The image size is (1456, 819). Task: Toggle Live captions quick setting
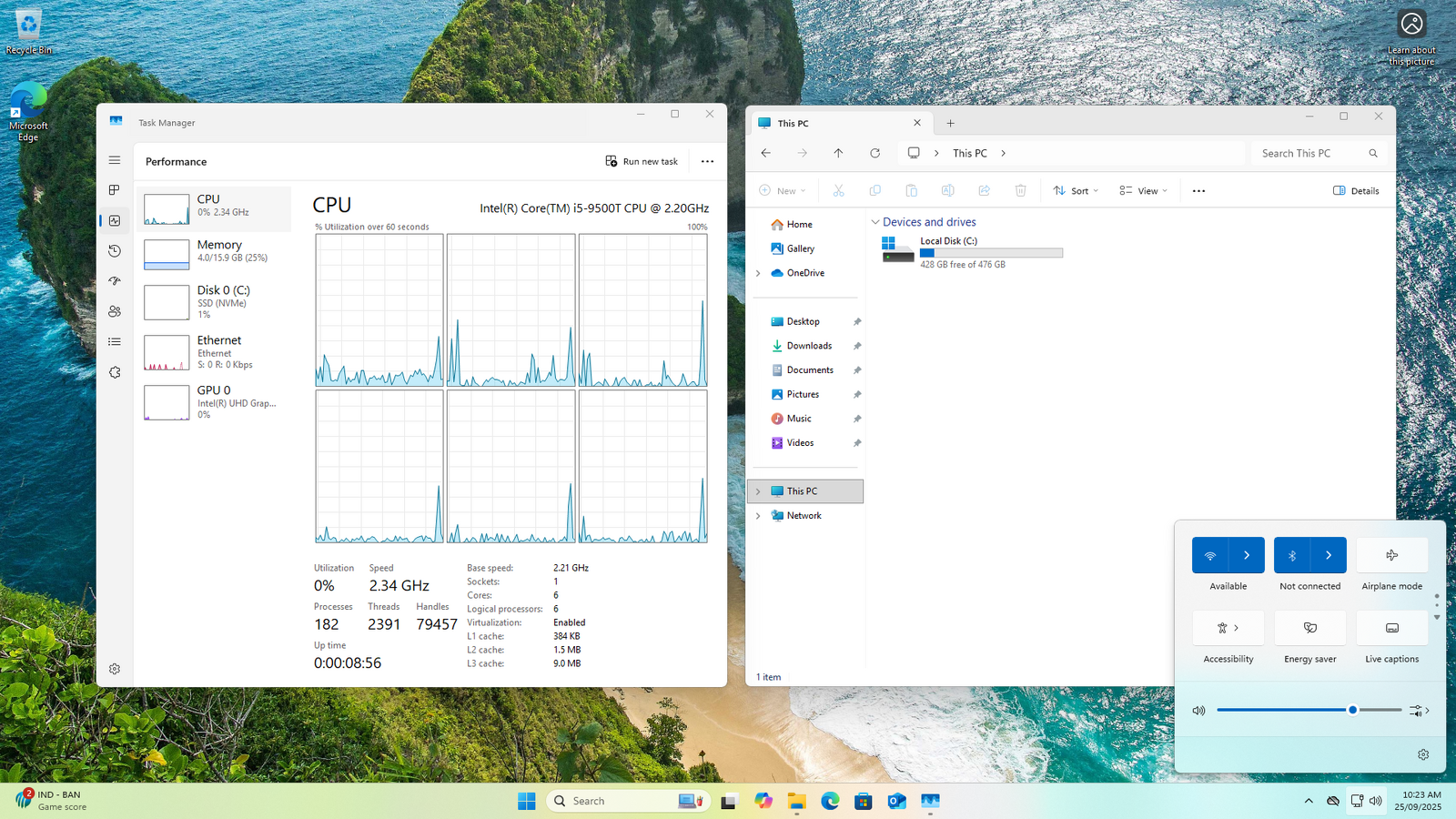1391,628
